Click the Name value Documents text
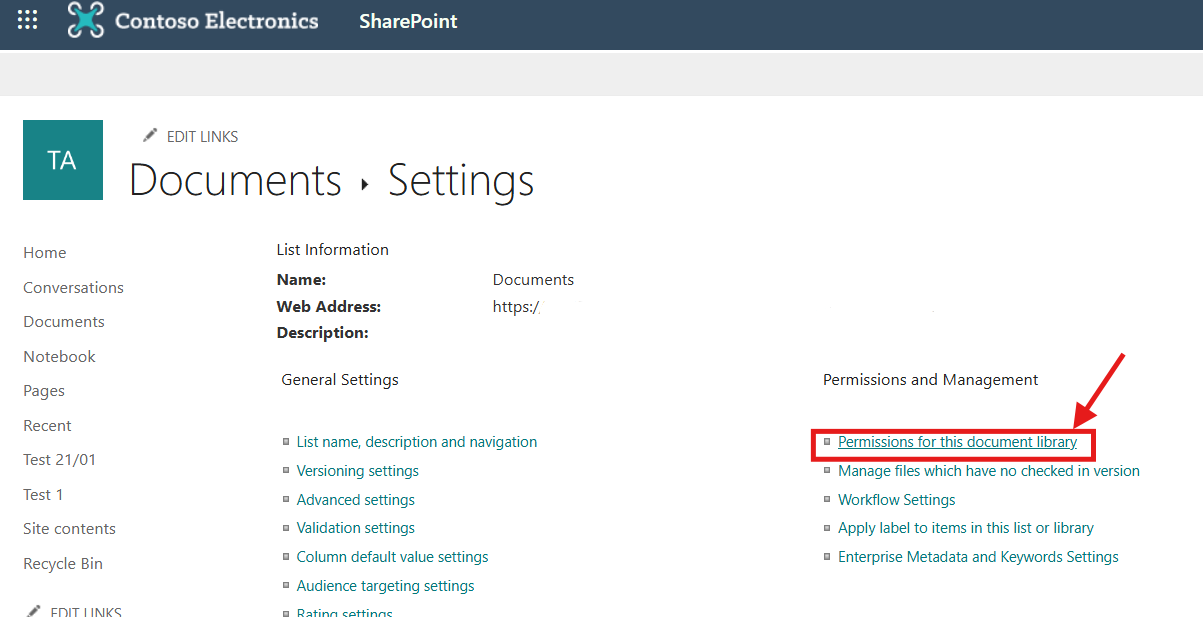The image size is (1203, 617). click(x=534, y=280)
